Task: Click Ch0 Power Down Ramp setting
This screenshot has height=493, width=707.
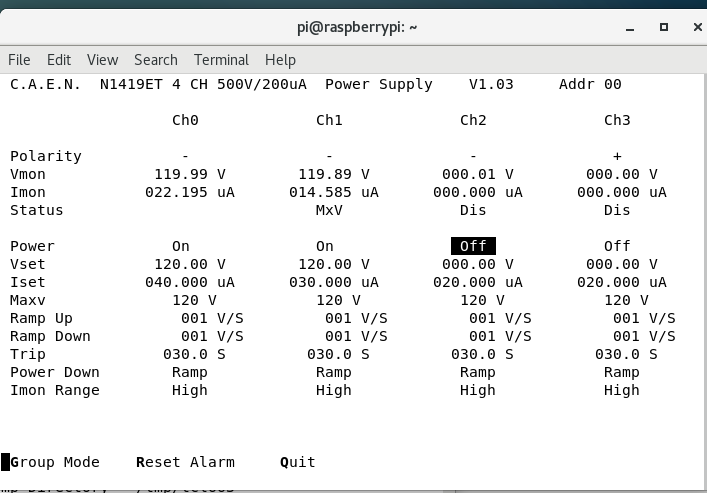Action: (x=189, y=373)
